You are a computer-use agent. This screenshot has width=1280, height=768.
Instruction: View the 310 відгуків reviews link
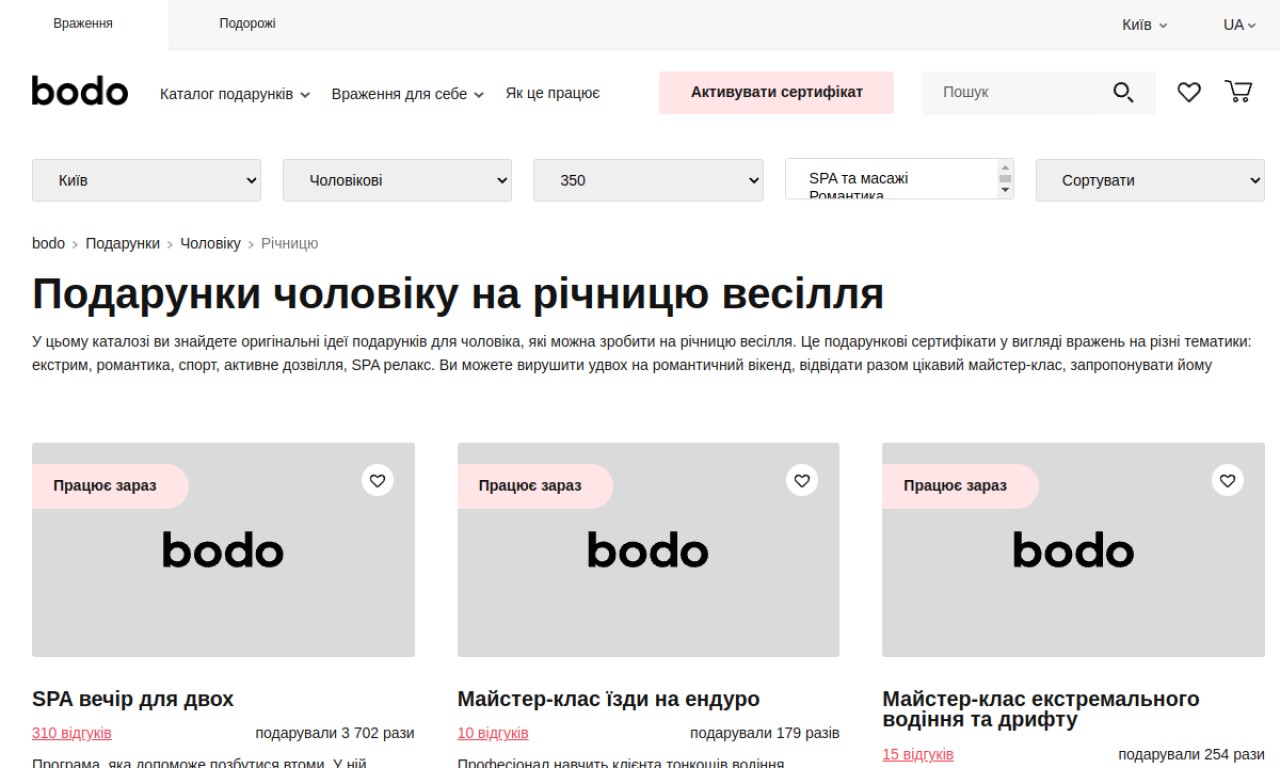coord(72,733)
